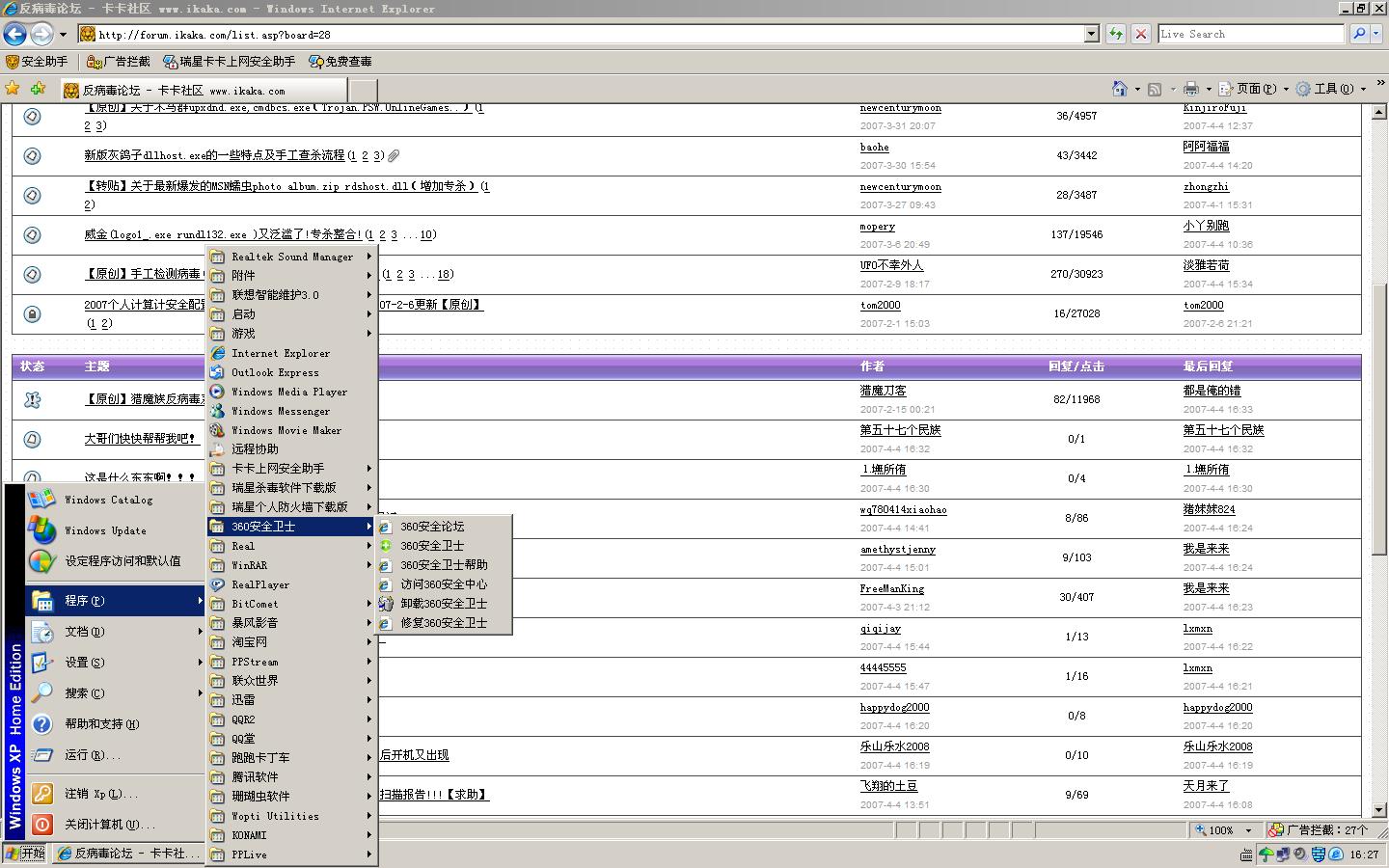The width and height of the screenshot is (1389, 868).
Task: Launch Windows Media Player from menu
Action: pos(291,392)
